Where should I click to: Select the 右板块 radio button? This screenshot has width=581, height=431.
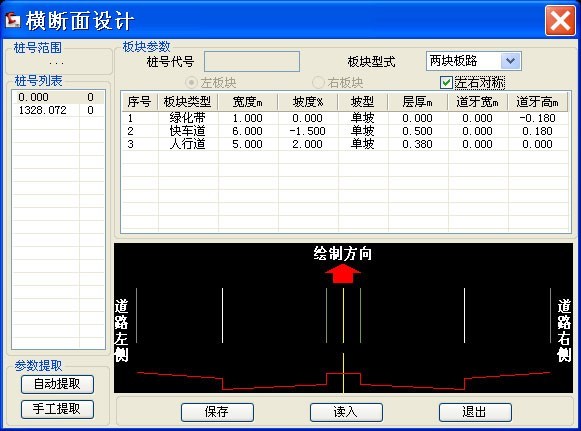318,82
